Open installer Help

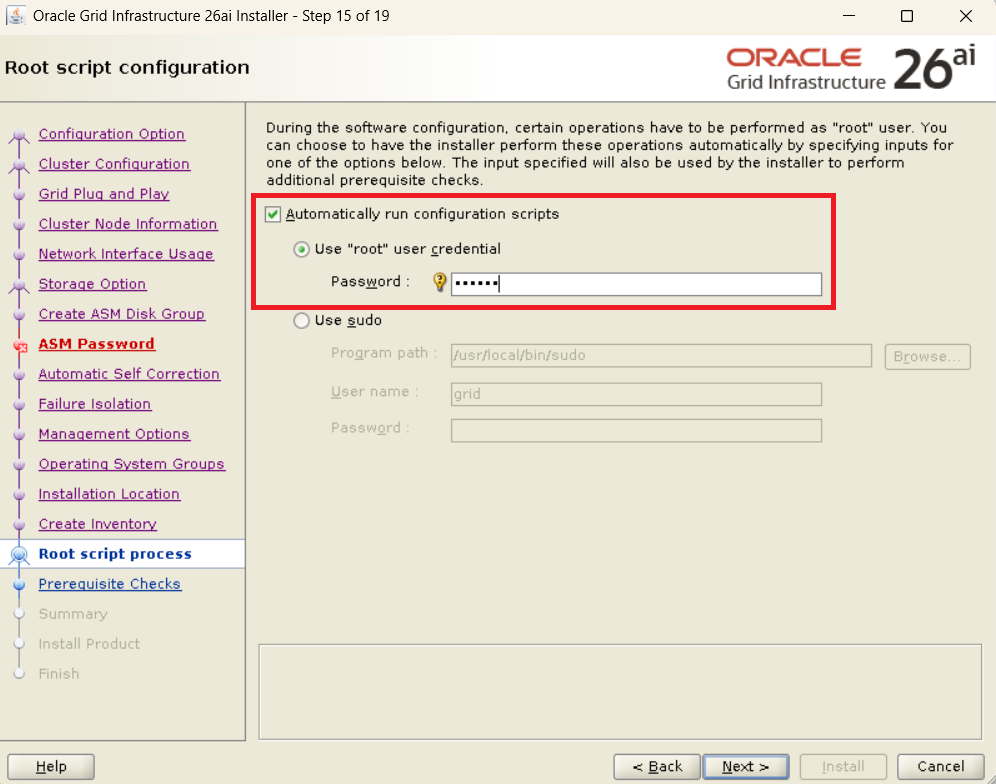[x=51, y=767]
